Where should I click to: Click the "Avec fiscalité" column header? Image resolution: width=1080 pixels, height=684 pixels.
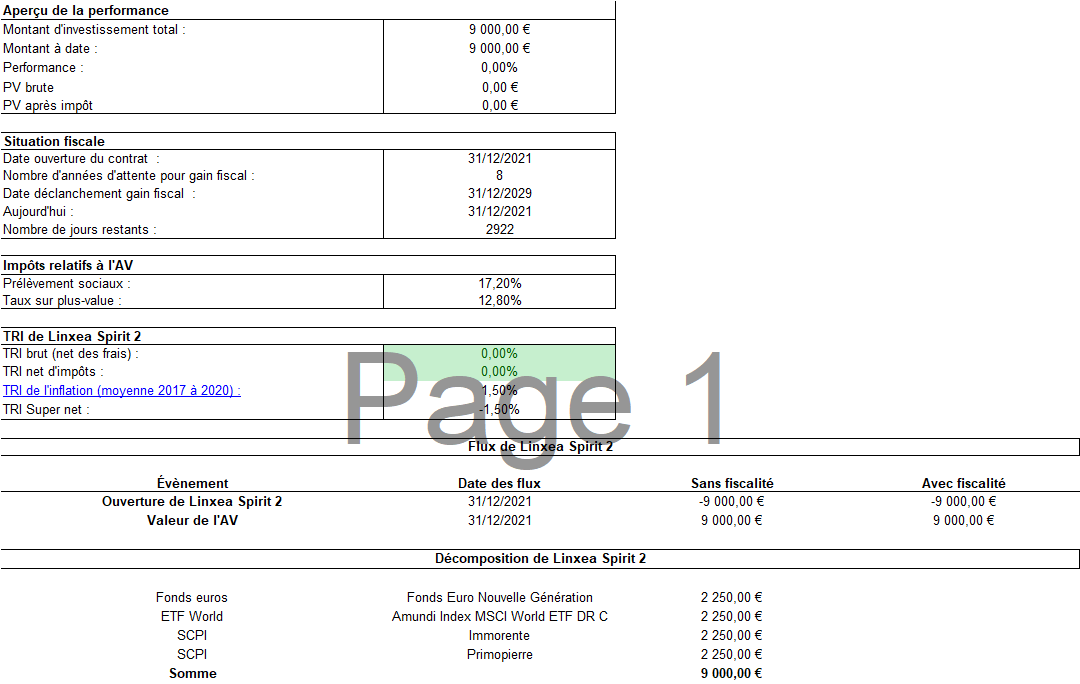click(964, 484)
